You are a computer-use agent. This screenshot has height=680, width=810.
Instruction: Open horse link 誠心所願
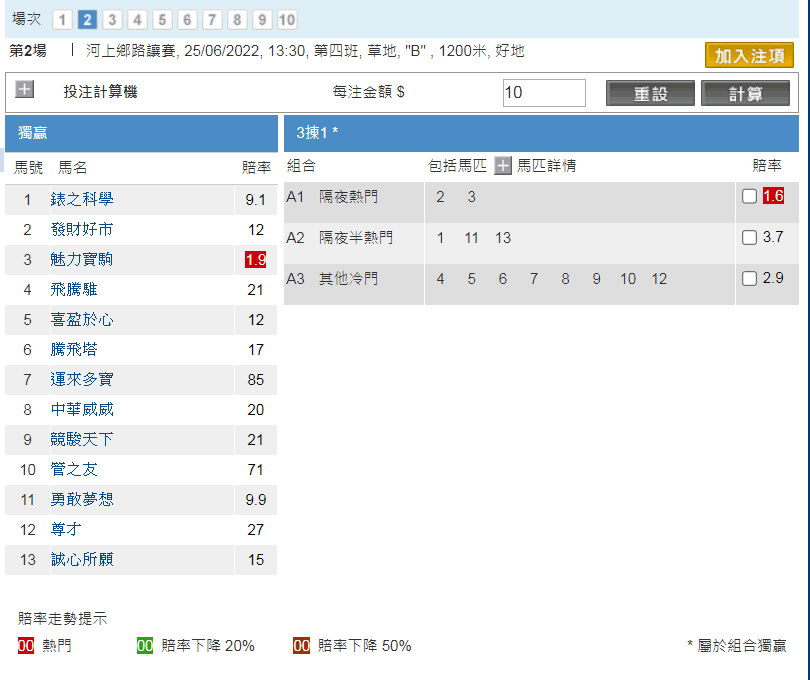[82, 560]
